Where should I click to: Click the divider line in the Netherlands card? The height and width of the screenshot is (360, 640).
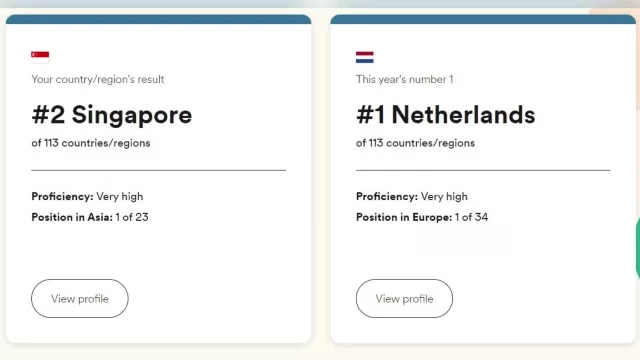point(483,170)
